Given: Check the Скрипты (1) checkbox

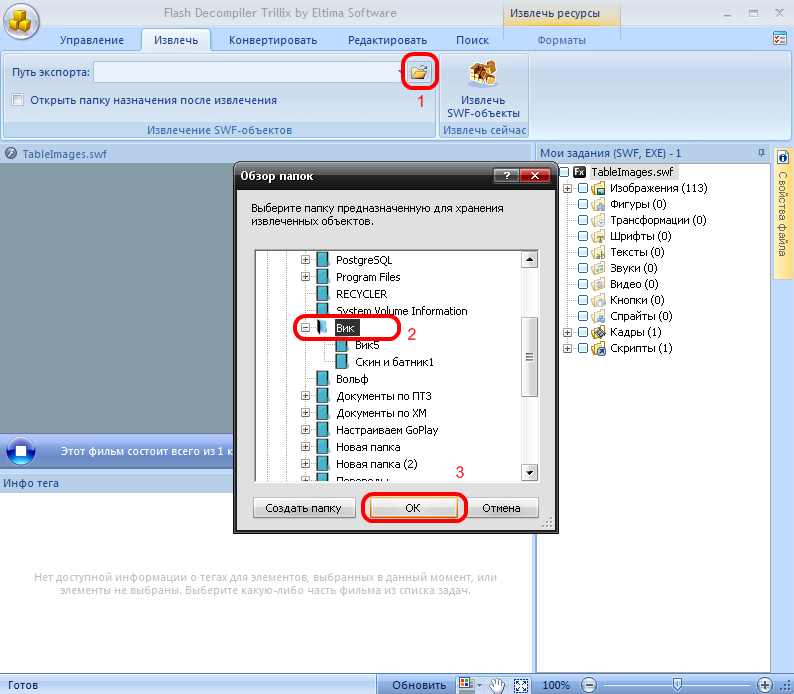Looking at the screenshot, I should click(x=583, y=348).
